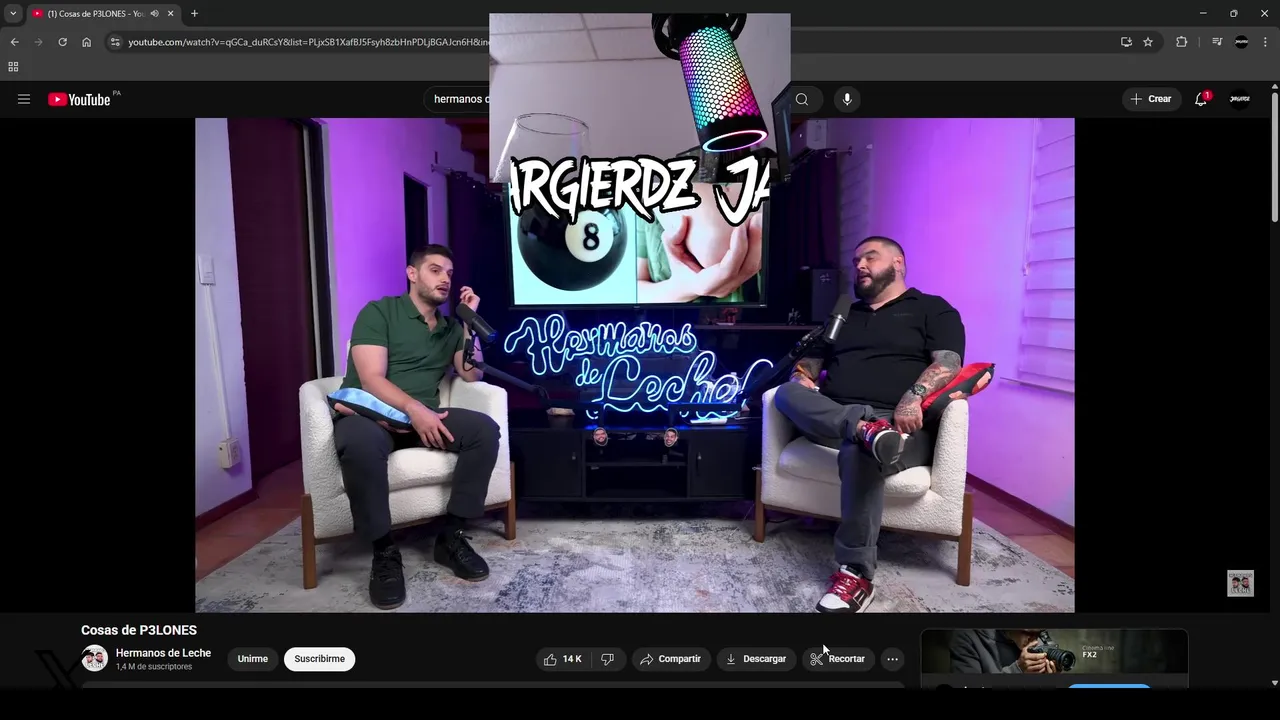Open the notifications bell
The width and height of the screenshot is (1280, 720).
[x=1201, y=99]
